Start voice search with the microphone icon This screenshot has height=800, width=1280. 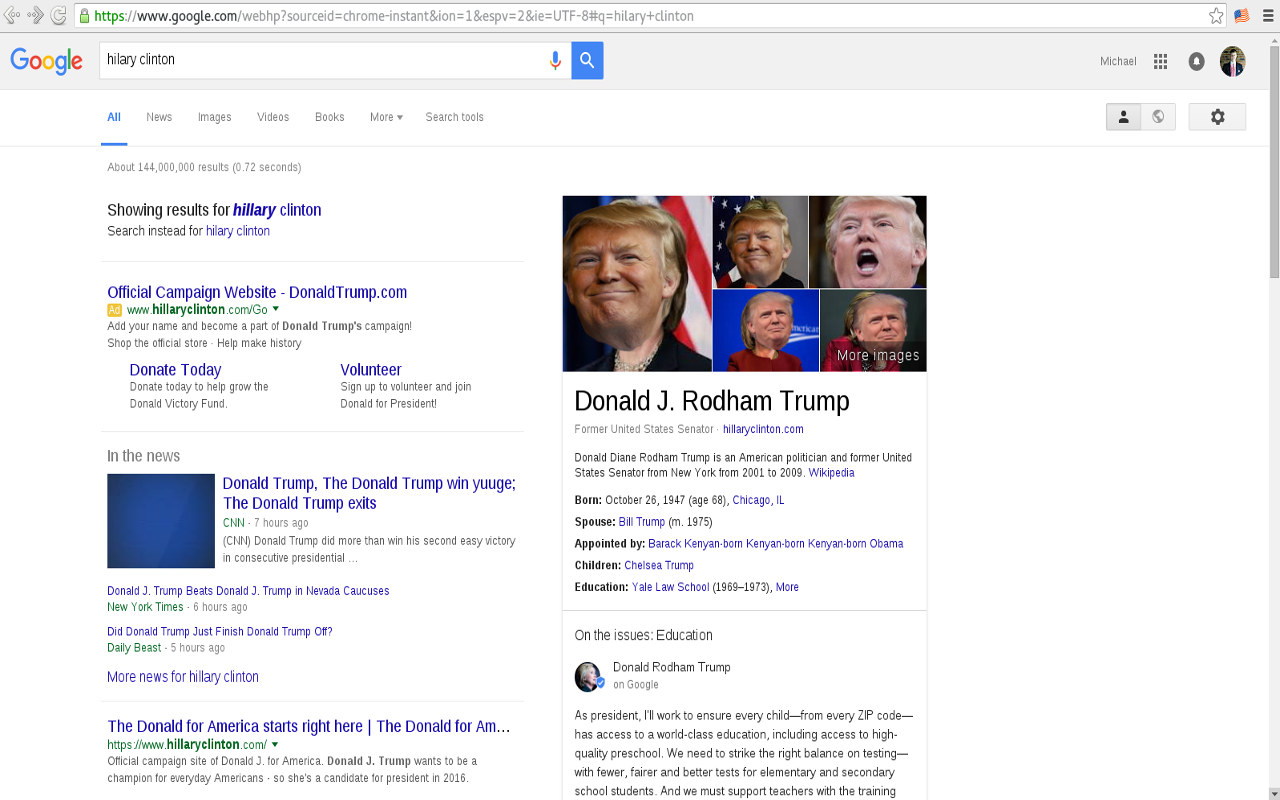click(x=555, y=61)
